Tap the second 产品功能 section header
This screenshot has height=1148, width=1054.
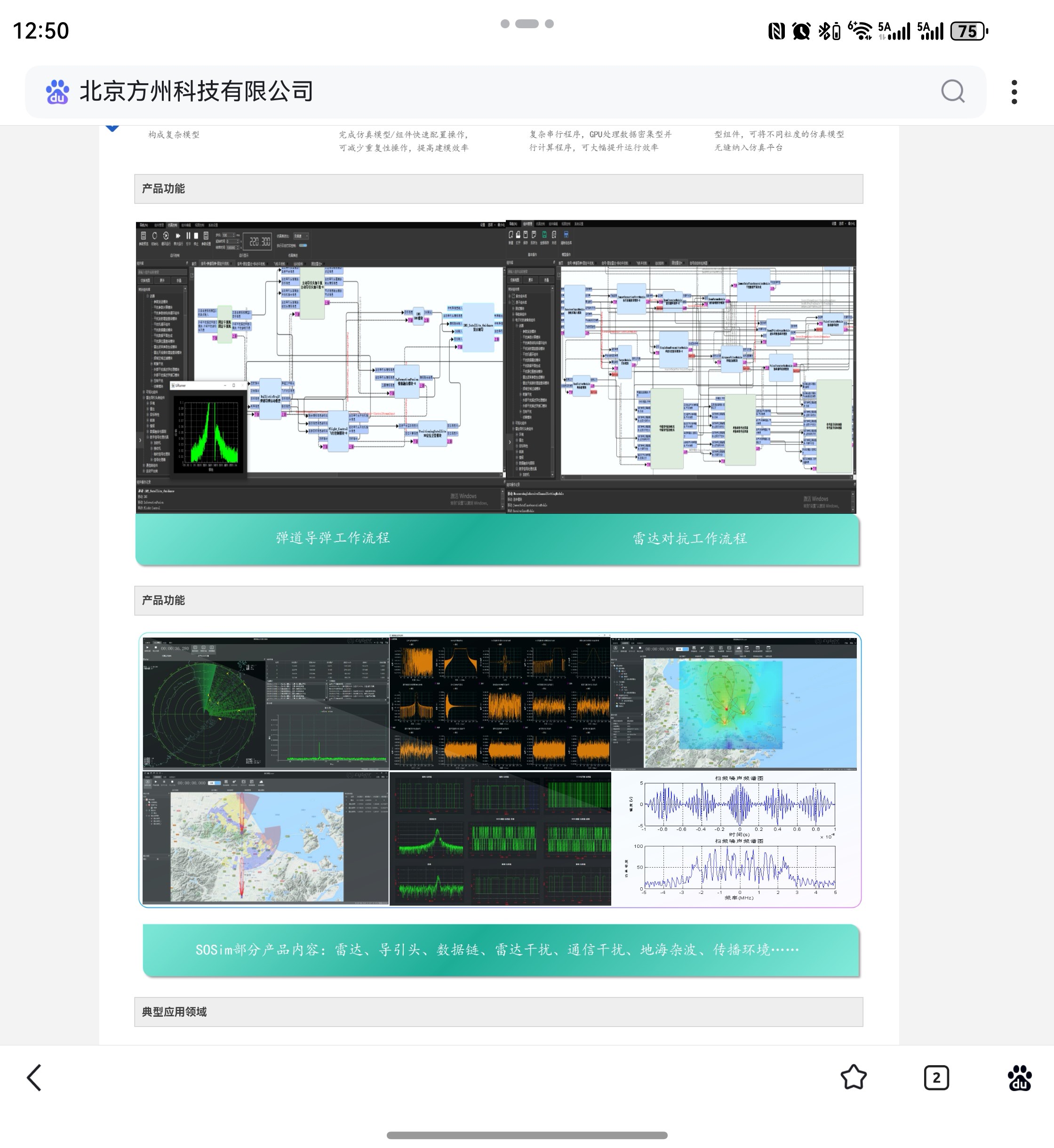click(x=163, y=600)
